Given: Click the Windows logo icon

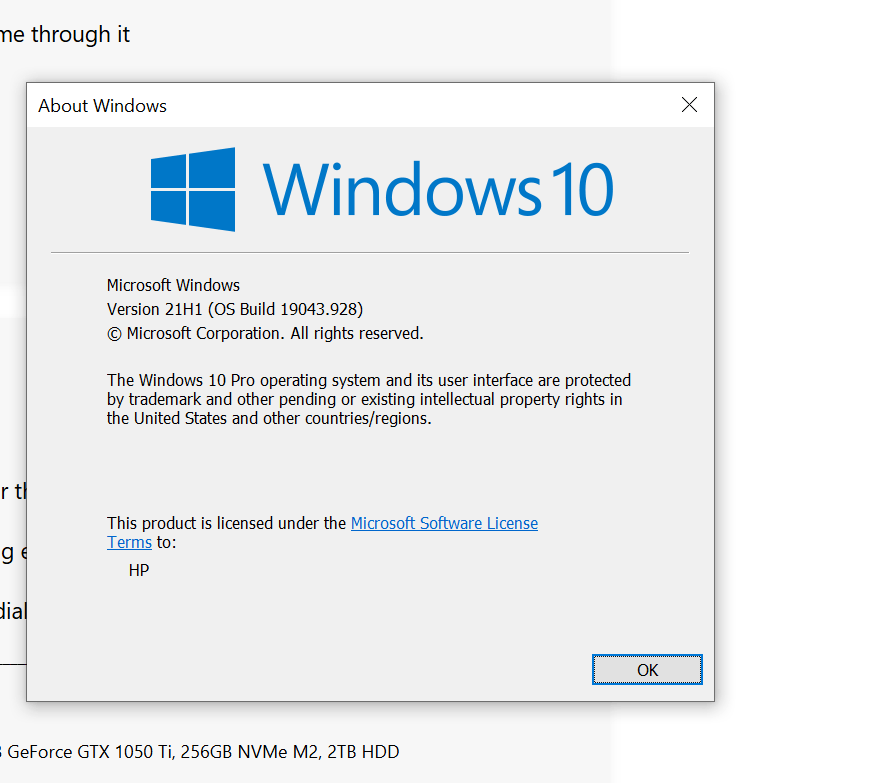Looking at the screenshot, I should pyautogui.click(x=193, y=189).
